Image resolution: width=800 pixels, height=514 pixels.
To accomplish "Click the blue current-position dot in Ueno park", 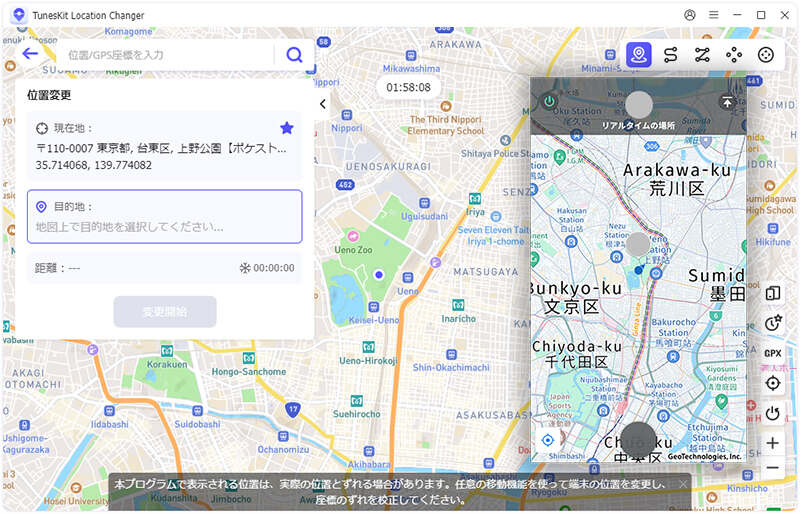I will click(x=379, y=275).
